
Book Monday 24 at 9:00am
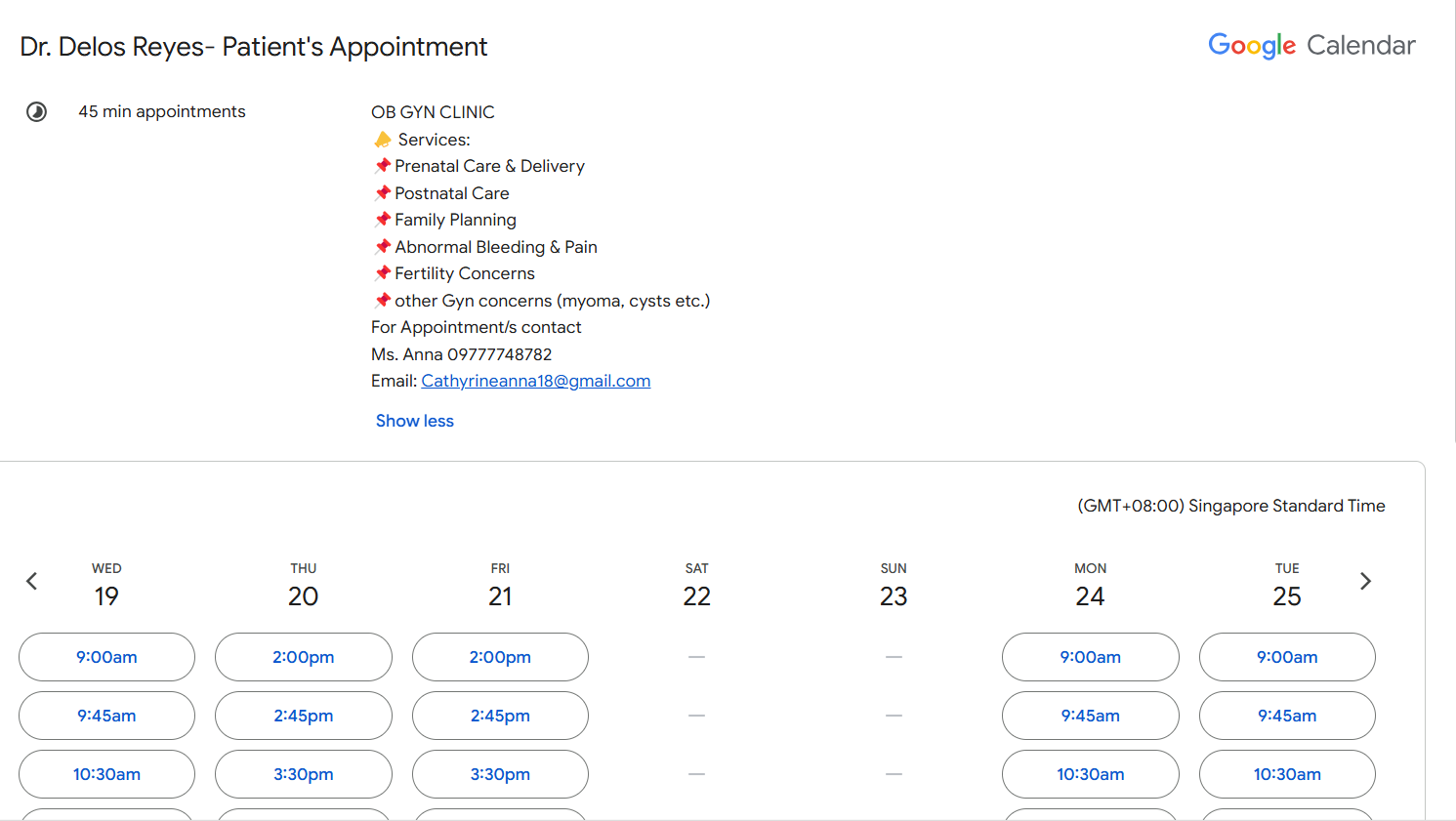pos(1091,657)
